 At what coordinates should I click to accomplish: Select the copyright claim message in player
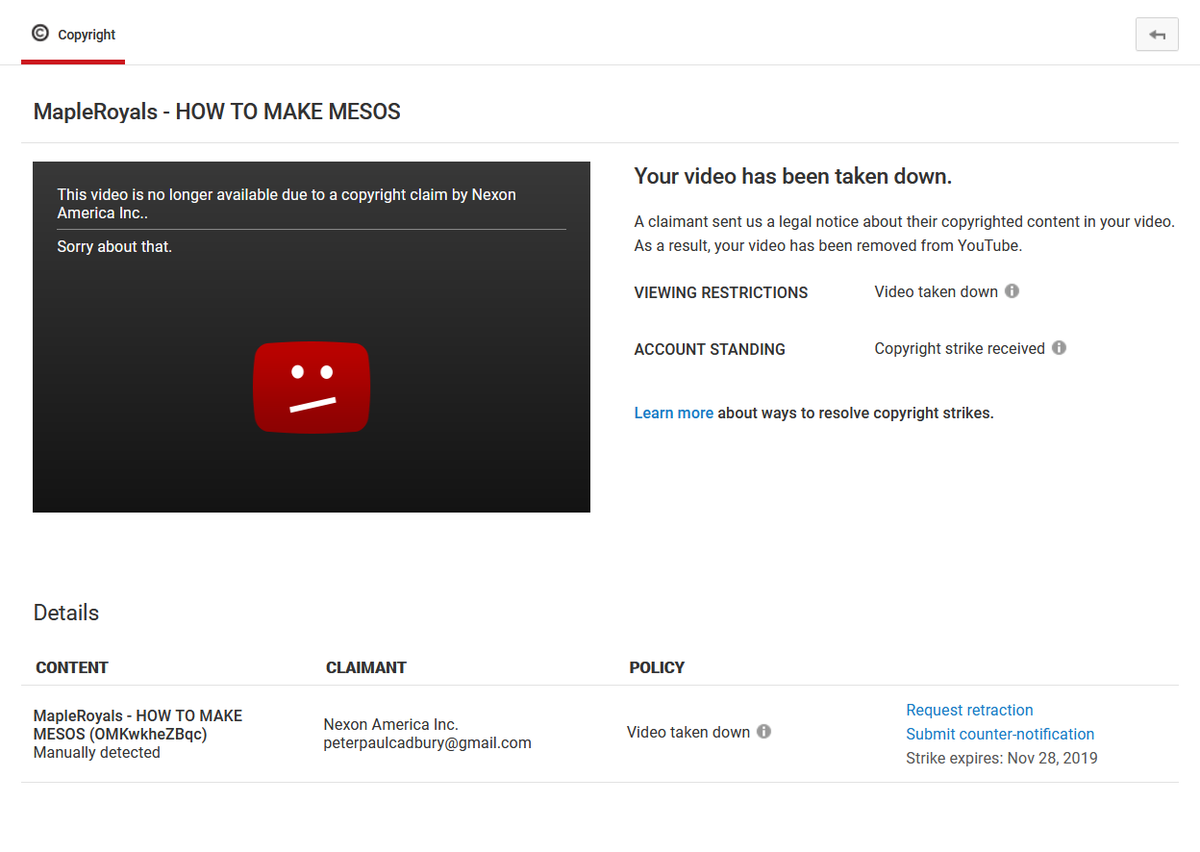pos(287,204)
